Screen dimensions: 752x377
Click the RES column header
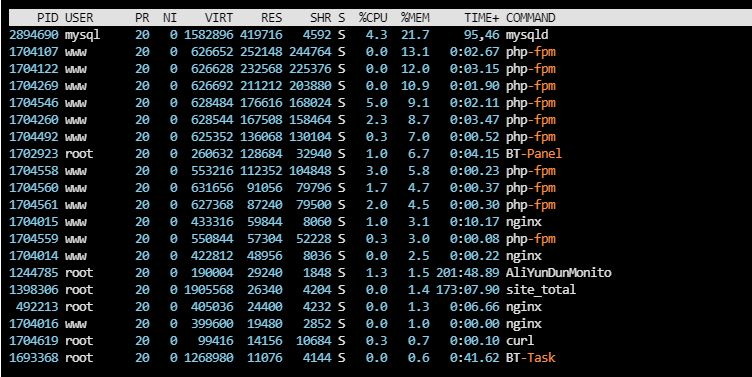coord(271,18)
